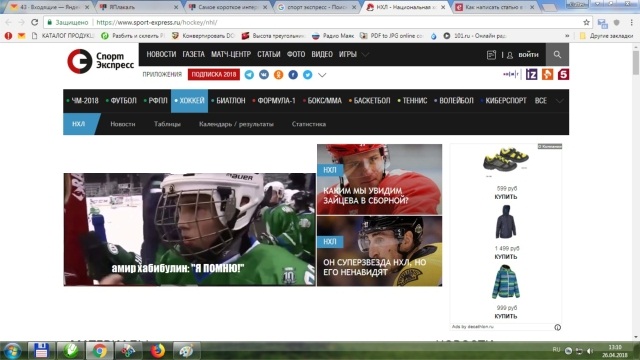
Task: Open the суперзвезда НХЛ article
Action: (380, 251)
